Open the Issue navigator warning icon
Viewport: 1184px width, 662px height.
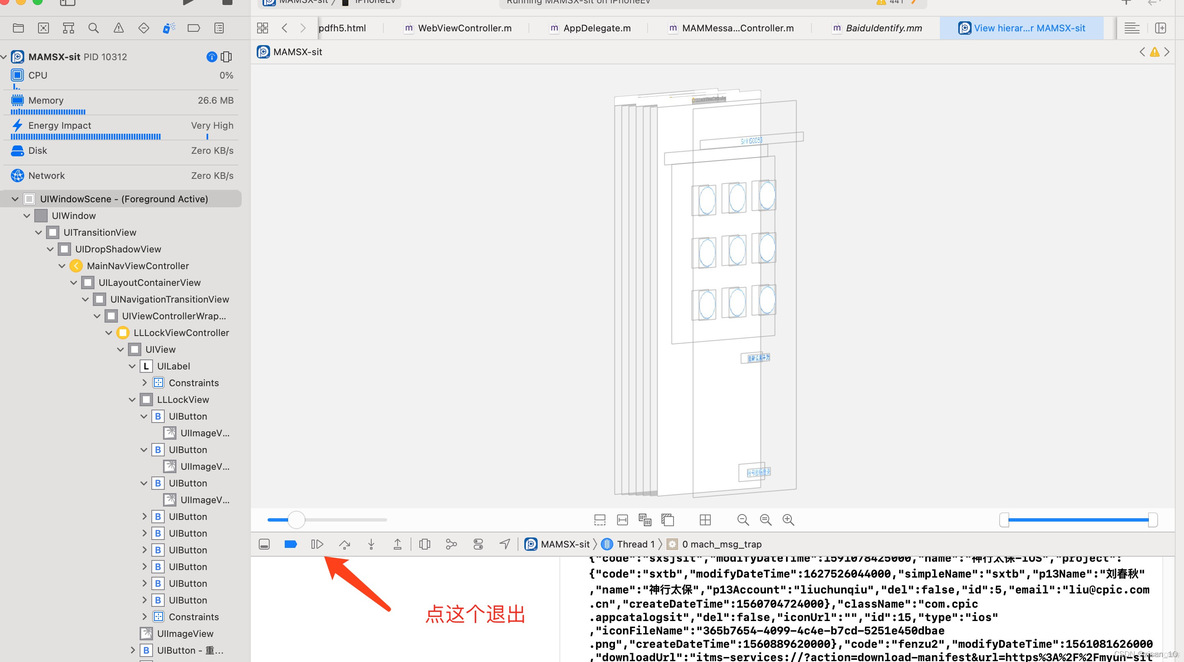[119, 28]
